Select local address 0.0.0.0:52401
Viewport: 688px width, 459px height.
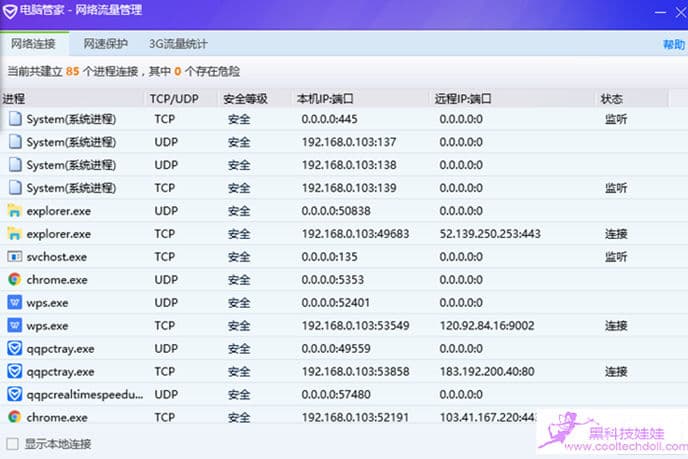336,302
